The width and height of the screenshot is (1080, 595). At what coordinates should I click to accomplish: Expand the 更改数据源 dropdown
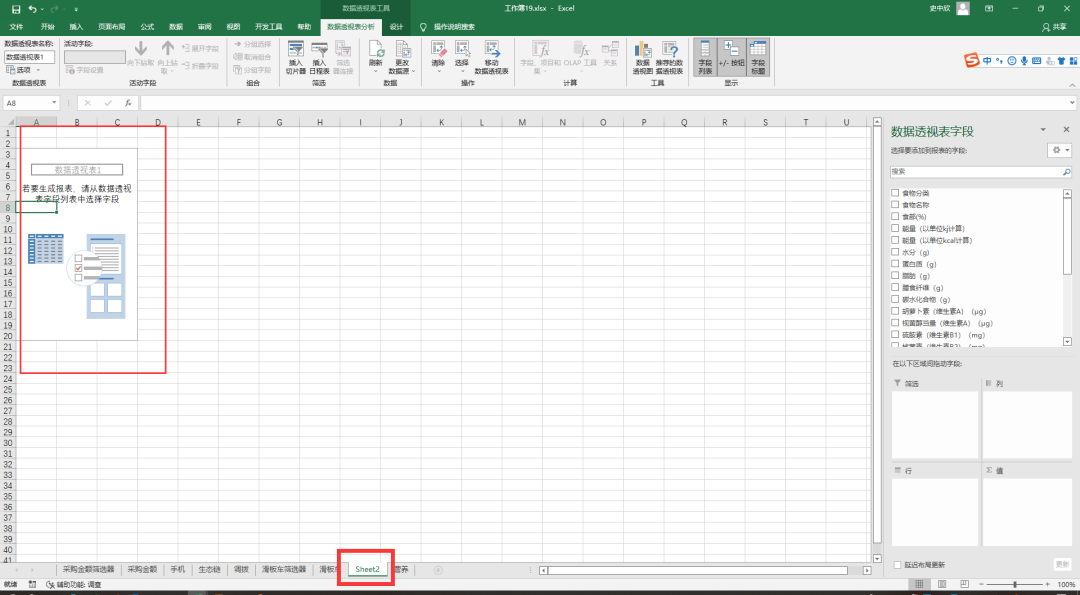(x=401, y=70)
